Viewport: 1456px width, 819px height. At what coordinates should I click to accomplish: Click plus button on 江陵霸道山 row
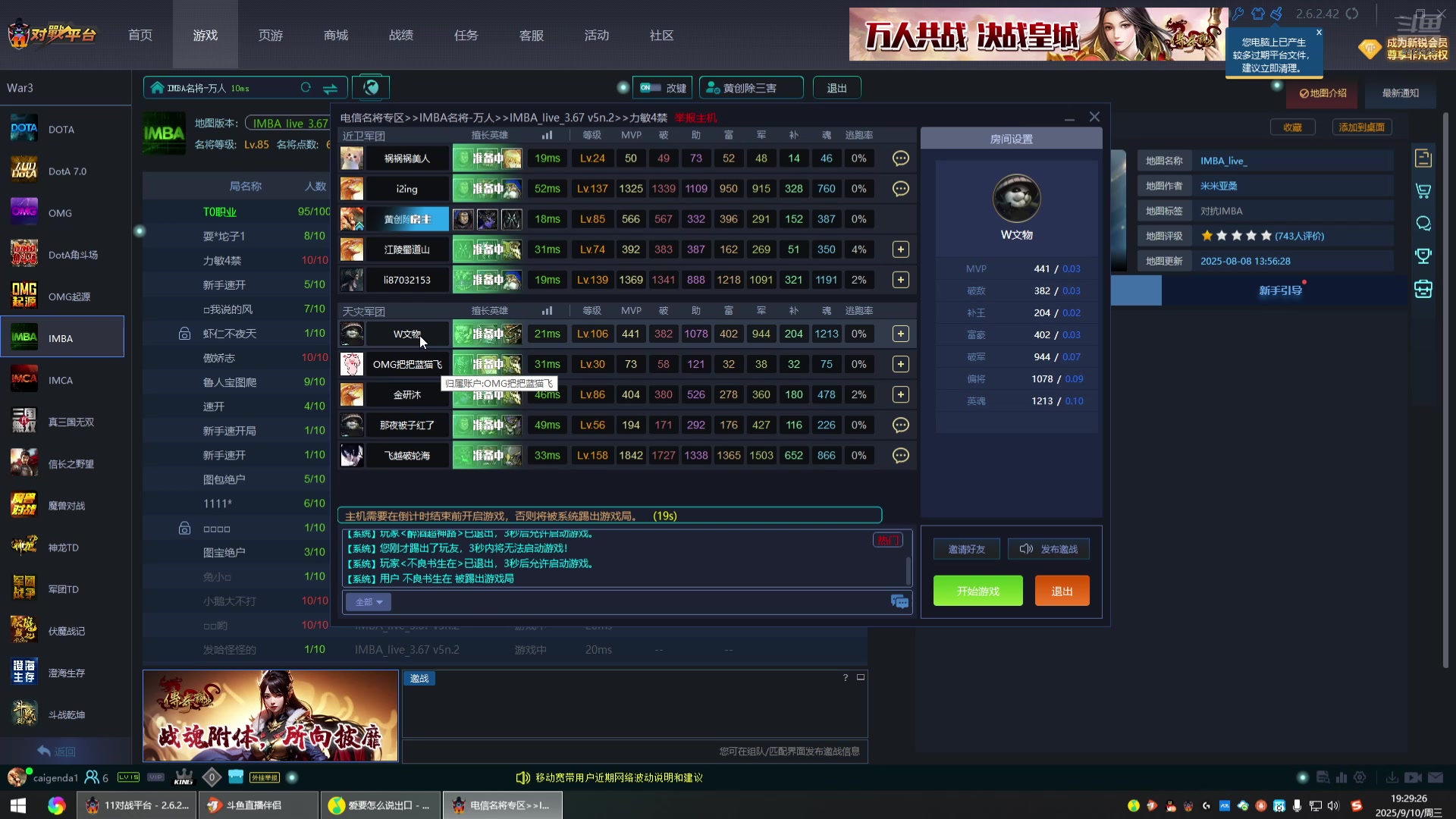900,249
